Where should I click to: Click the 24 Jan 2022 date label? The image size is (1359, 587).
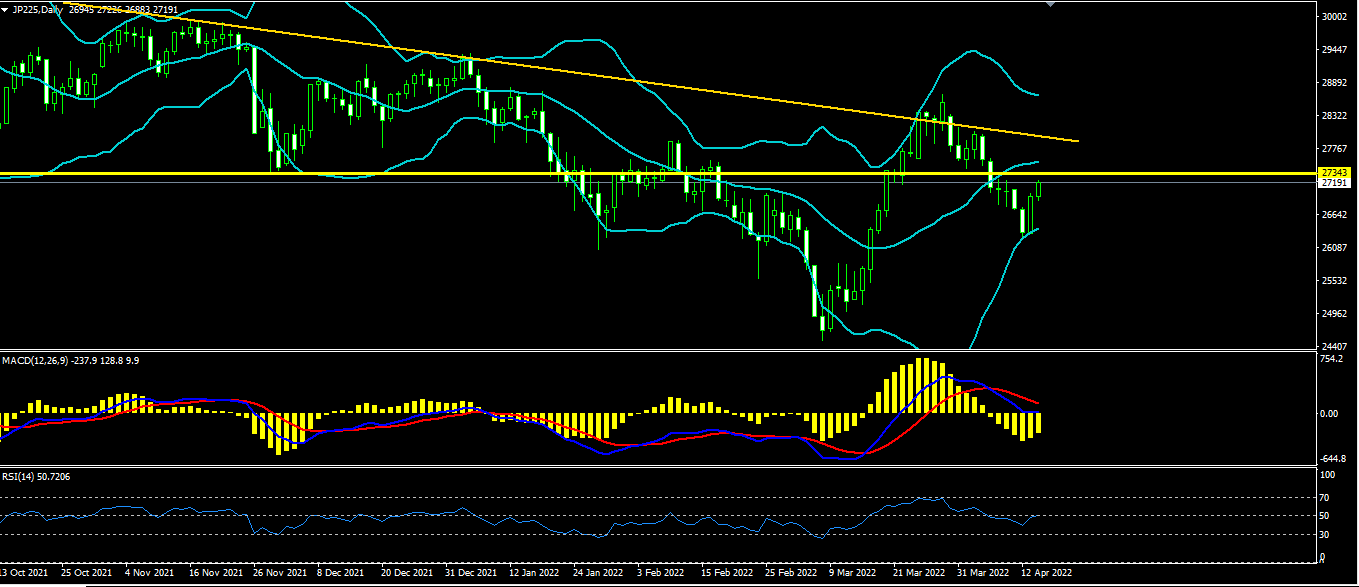pos(598,573)
